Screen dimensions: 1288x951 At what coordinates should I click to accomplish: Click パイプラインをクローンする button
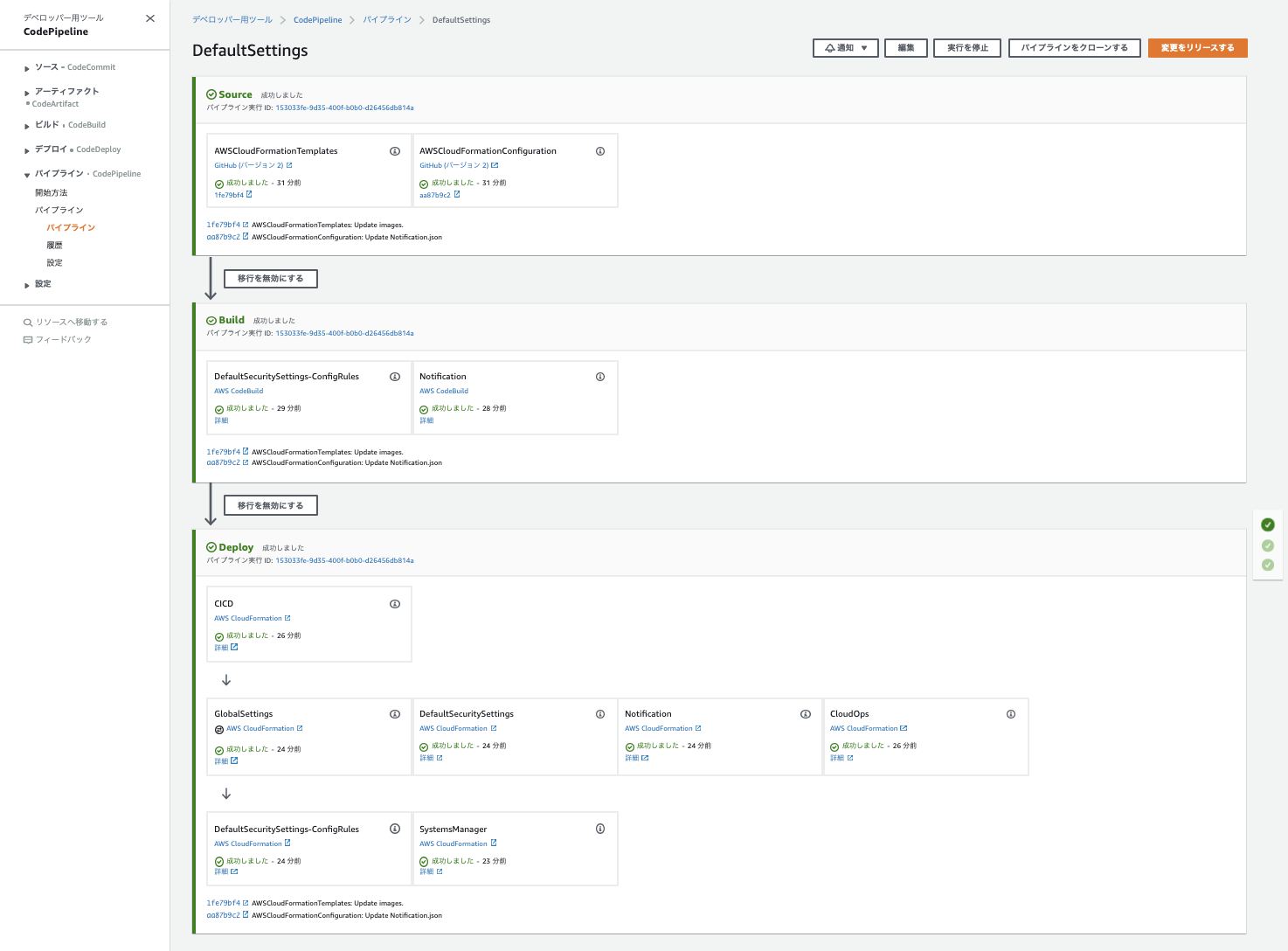coord(1075,48)
